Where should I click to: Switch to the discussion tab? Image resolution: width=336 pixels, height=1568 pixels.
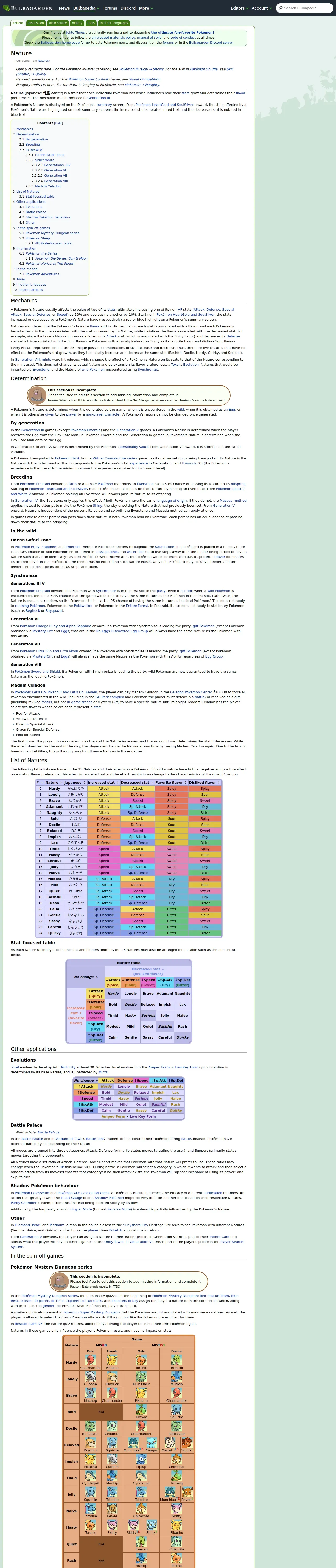click(36, 23)
